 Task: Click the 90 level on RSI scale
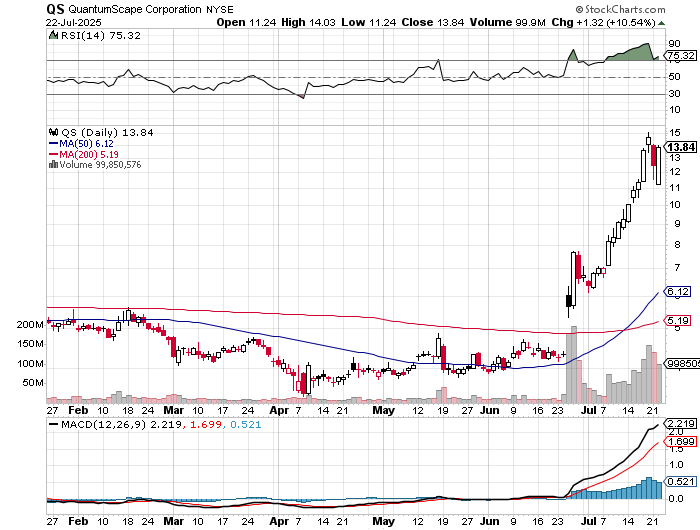coord(674,44)
